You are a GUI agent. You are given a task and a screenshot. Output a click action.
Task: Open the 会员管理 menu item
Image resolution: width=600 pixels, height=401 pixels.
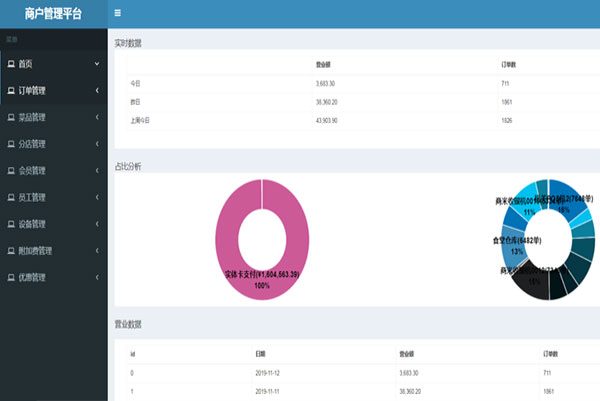coord(32,170)
